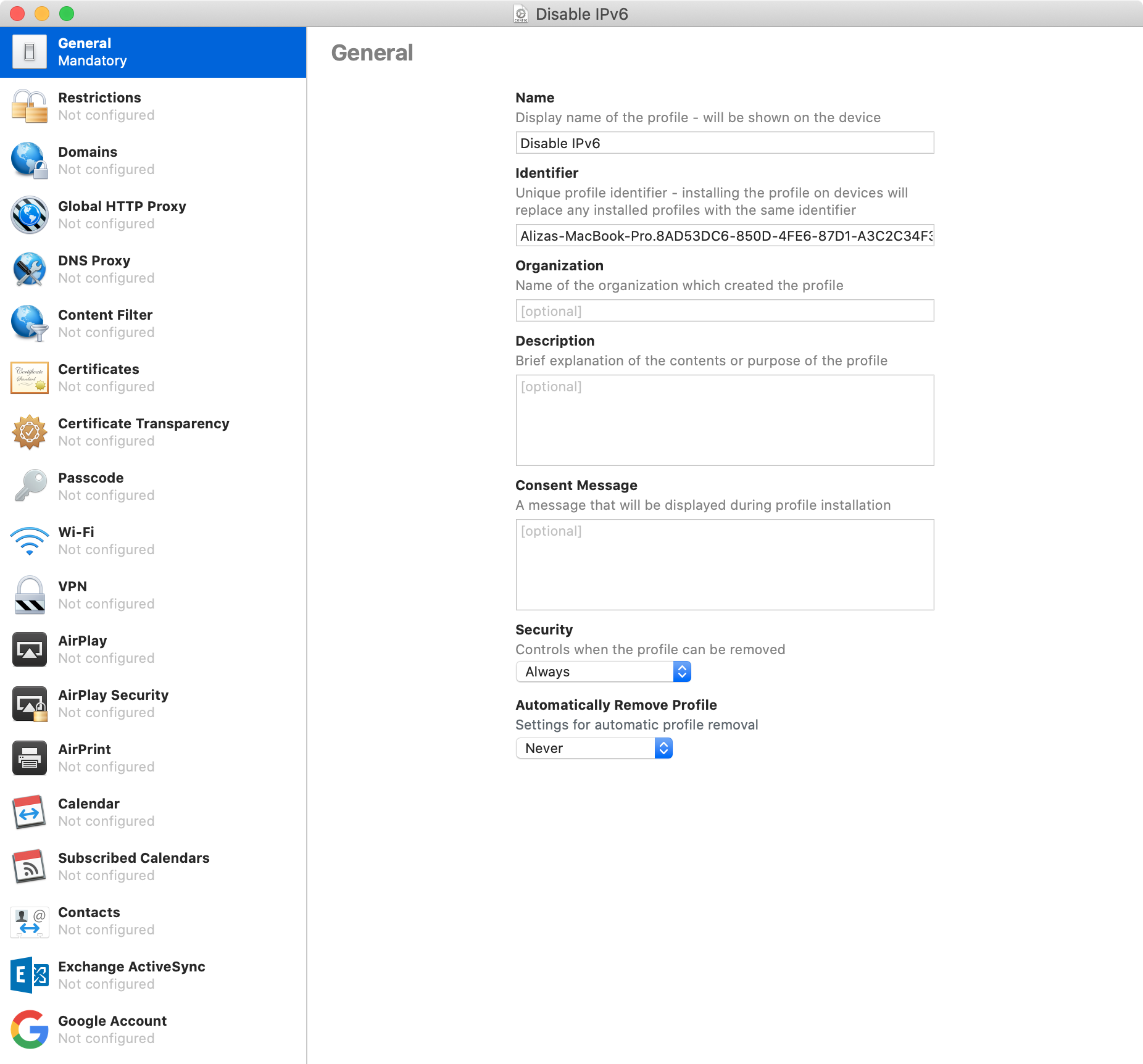
Task: Select Domains label in sidebar
Action: 88,152
